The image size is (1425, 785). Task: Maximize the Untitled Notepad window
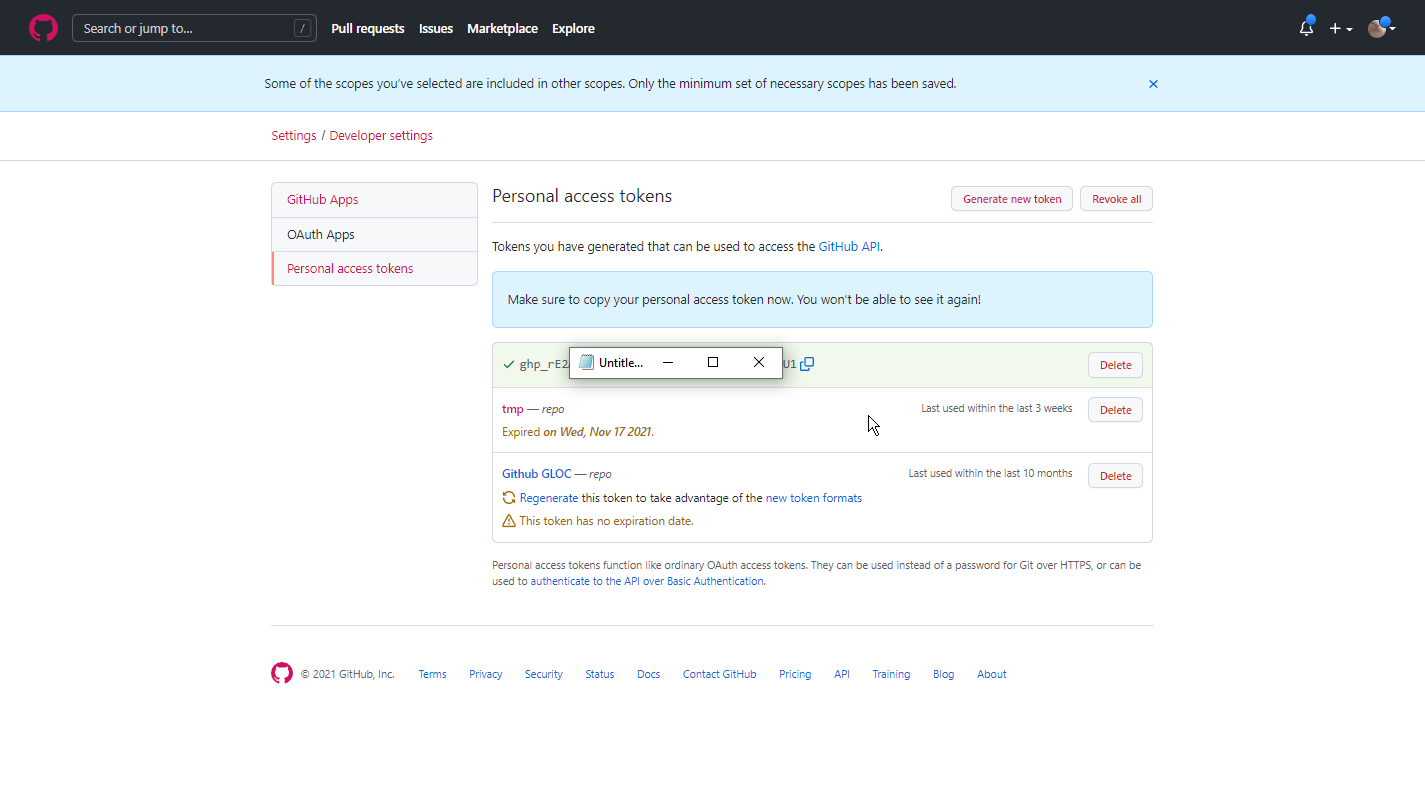pos(713,362)
